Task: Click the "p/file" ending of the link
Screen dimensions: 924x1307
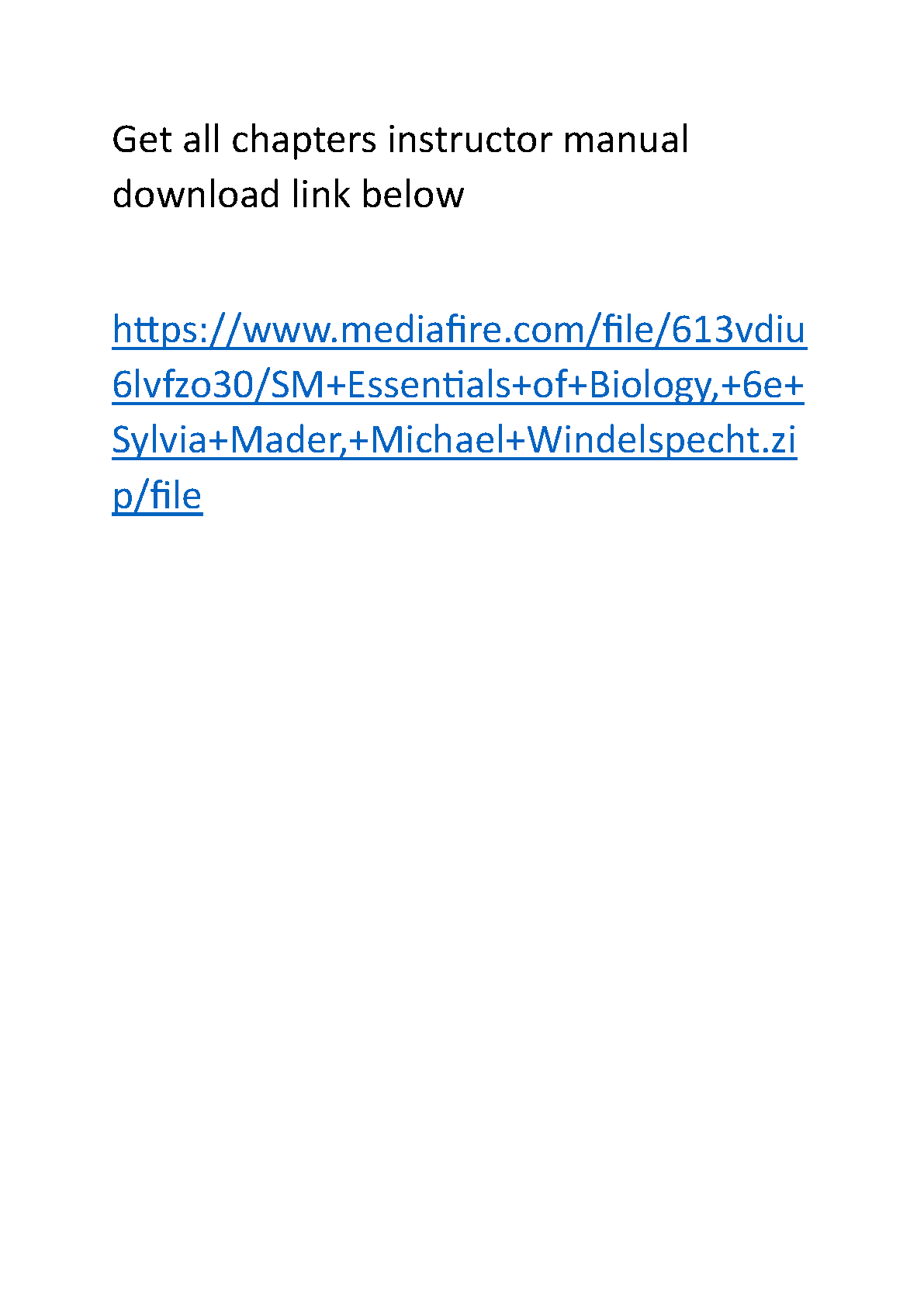Action: [157, 496]
